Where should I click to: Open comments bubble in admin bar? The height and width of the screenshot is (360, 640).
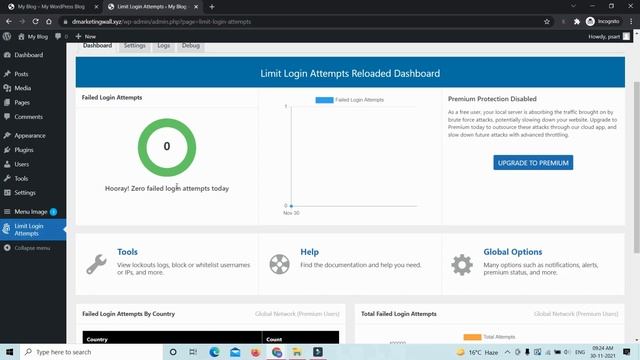(x=61, y=36)
